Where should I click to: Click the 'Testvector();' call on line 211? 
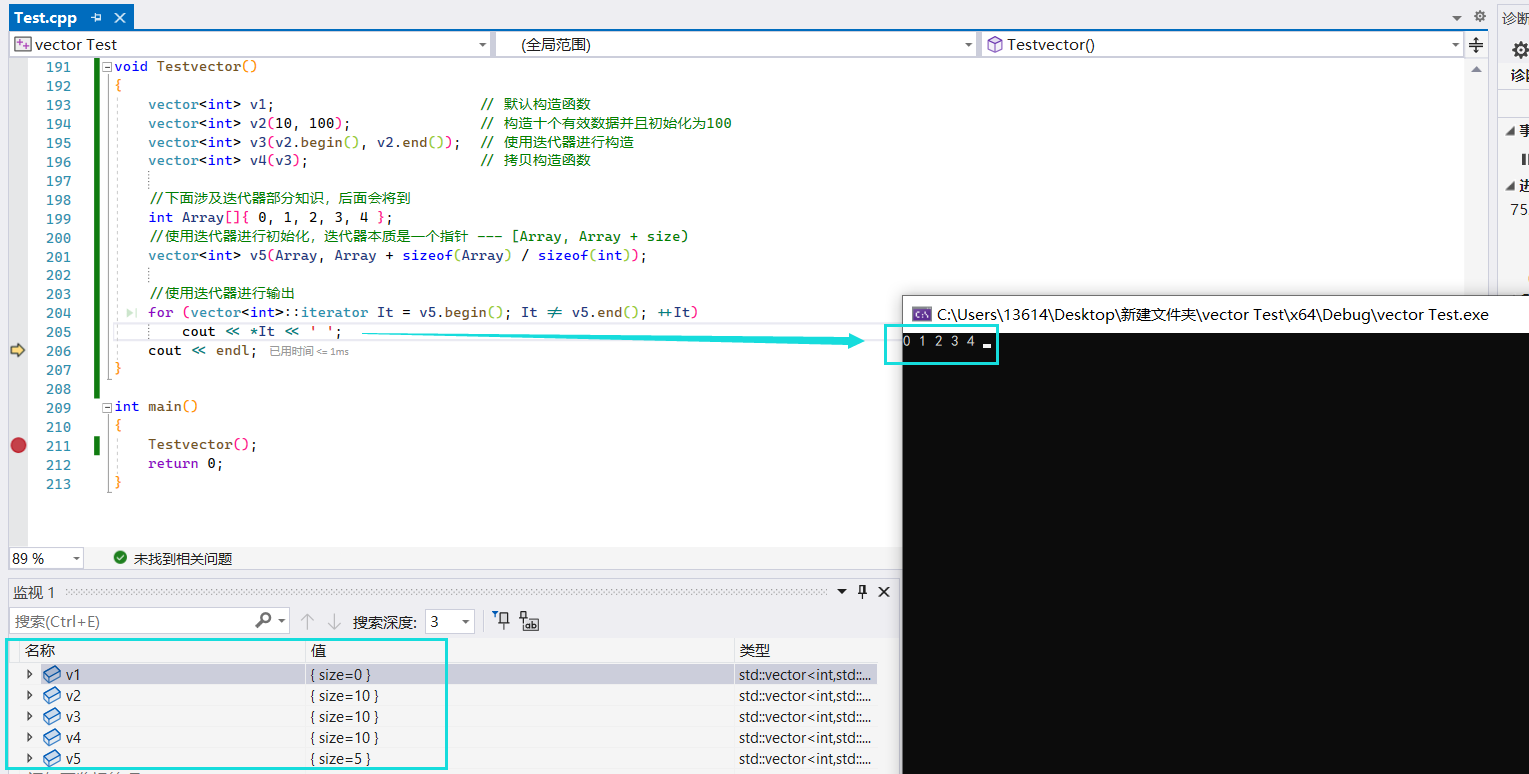coord(203,445)
